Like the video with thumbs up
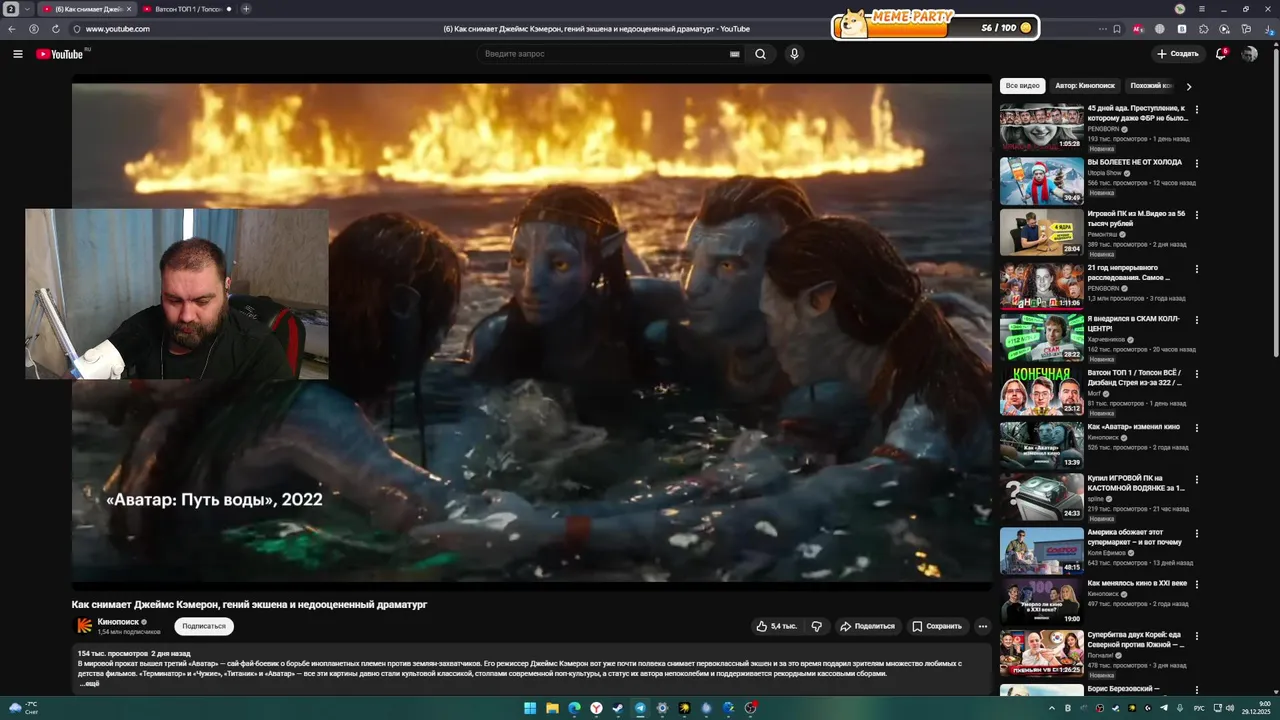Screen dimensions: 1280x720 click(x=776, y=626)
